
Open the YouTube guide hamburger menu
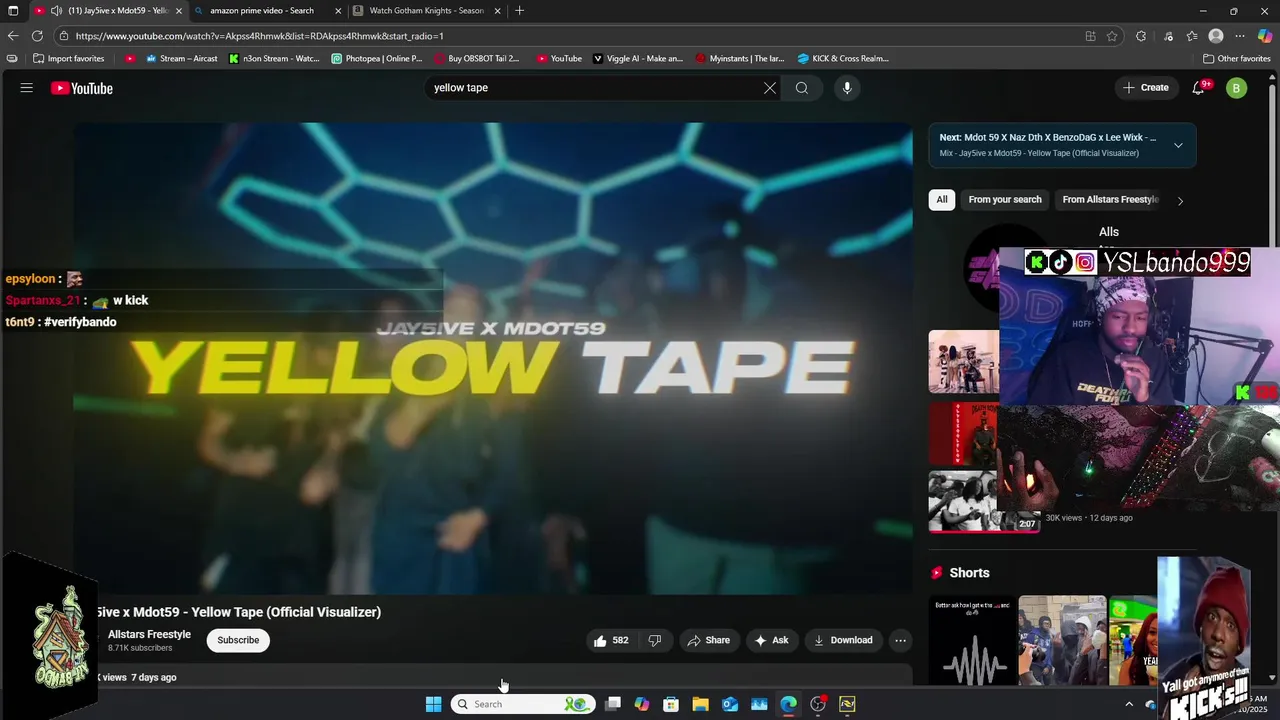tap(27, 88)
